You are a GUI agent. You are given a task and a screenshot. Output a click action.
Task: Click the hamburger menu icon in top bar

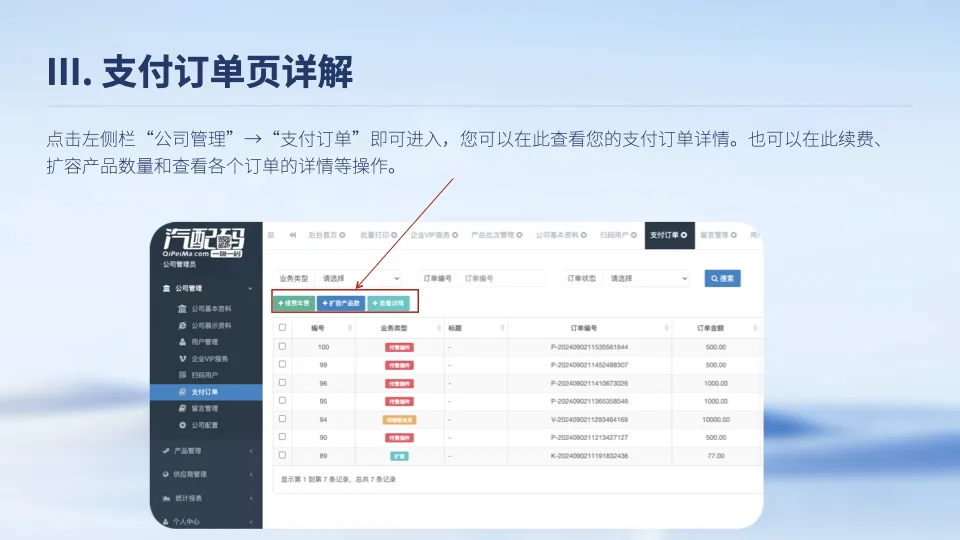pyautogui.click(x=271, y=235)
